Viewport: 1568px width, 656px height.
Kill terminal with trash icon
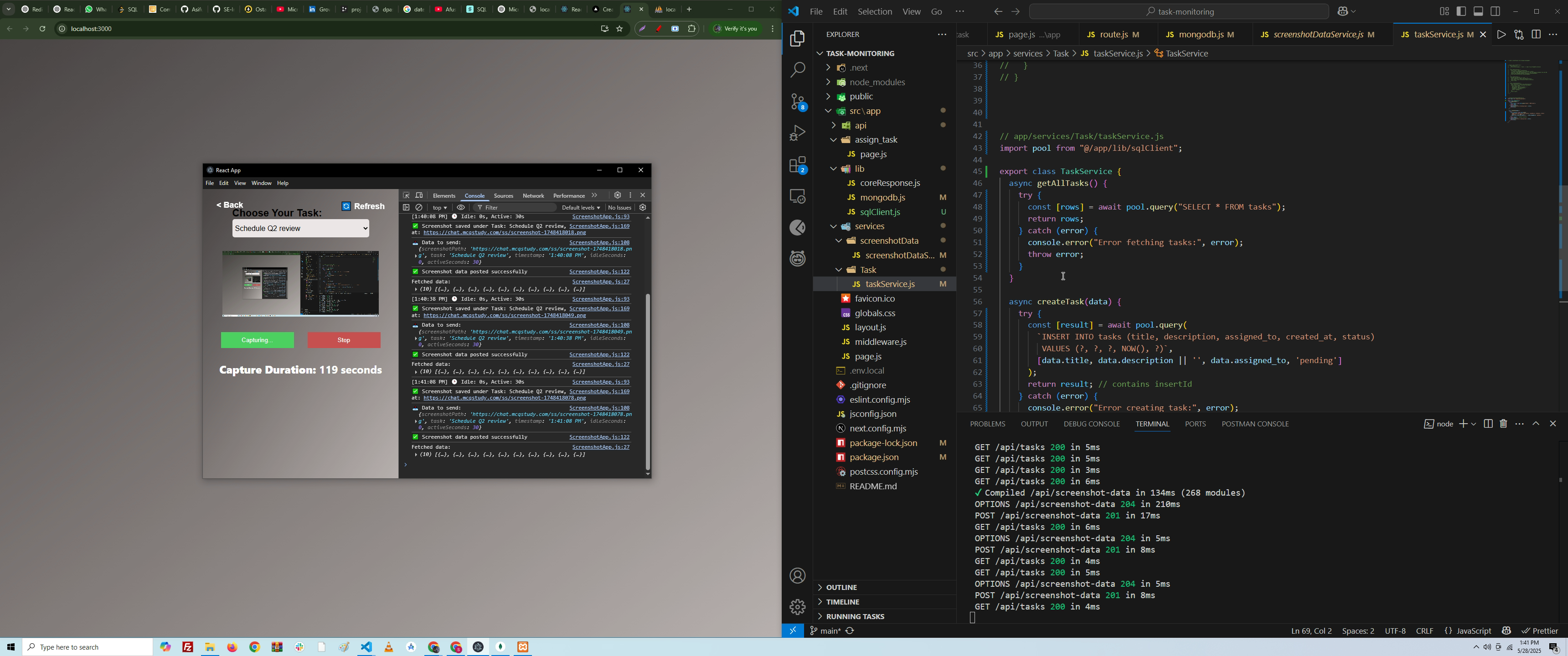pos(1503,424)
